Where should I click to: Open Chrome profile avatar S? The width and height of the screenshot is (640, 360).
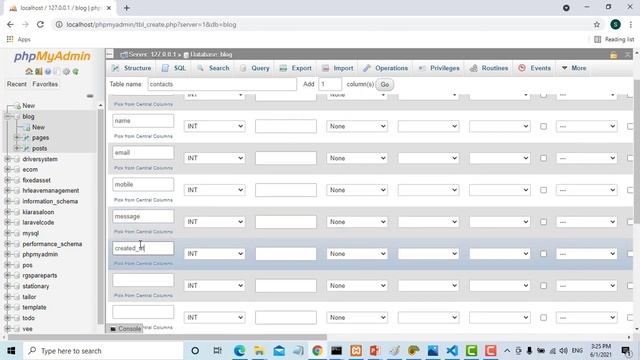point(616,24)
